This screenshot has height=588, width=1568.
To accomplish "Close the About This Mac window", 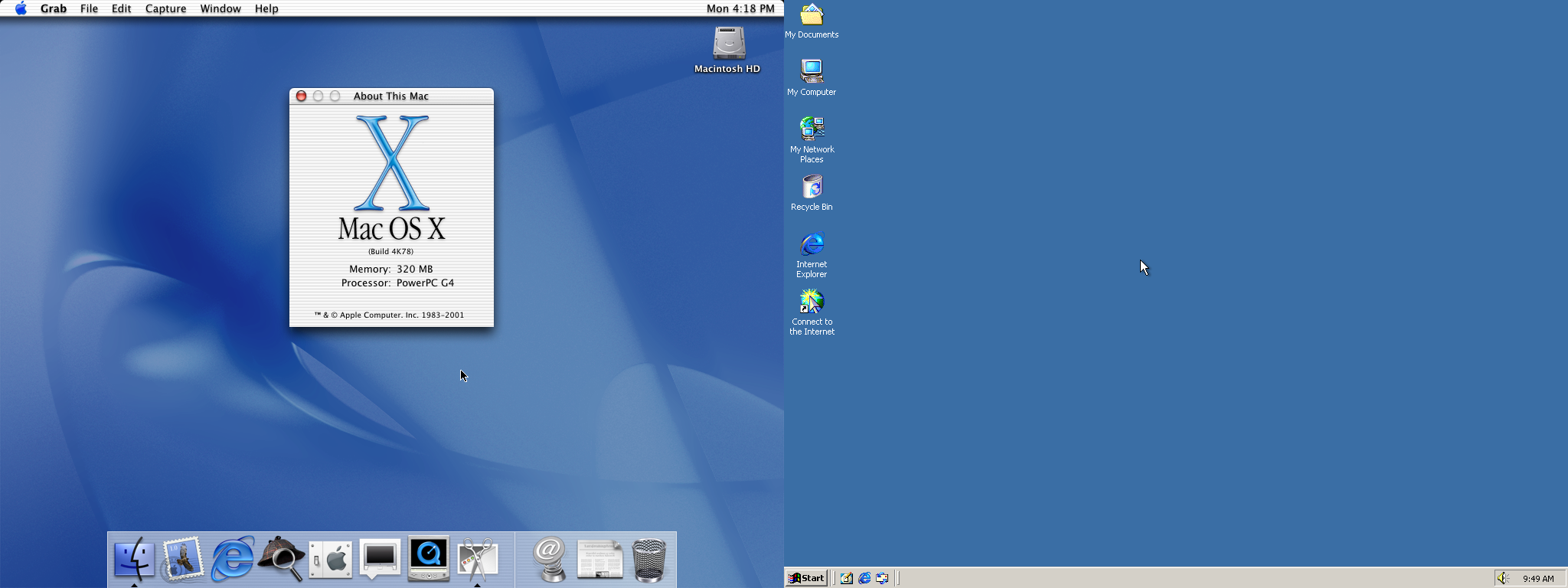I will pyautogui.click(x=301, y=96).
